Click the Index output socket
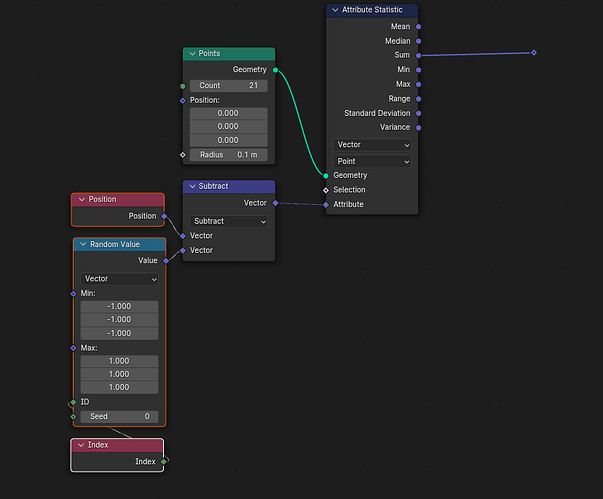The image size is (603, 499). pyautogui.click(x=163, y=462)
